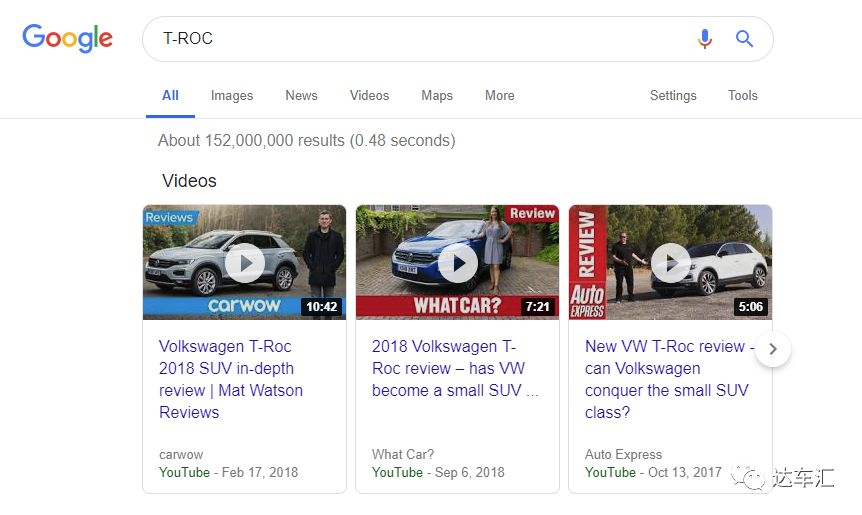This screenshot has height=515, width=862.
Task: Click the 'carwow' channel name text
Action: pos(181,455)
